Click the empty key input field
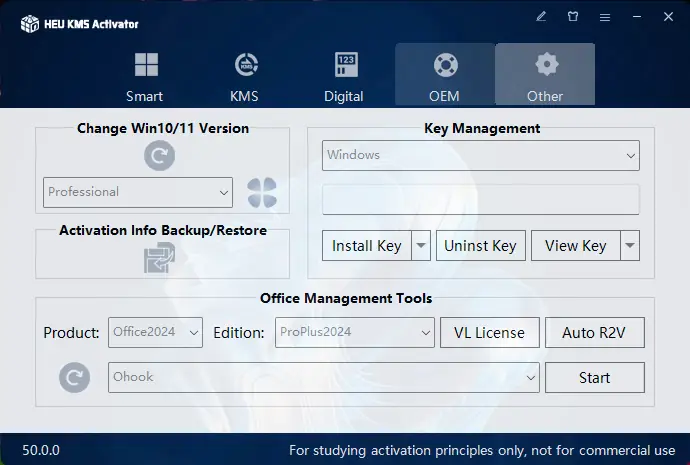Image resolution: width=690 pixels, height=465 pixels. [481, 199]
